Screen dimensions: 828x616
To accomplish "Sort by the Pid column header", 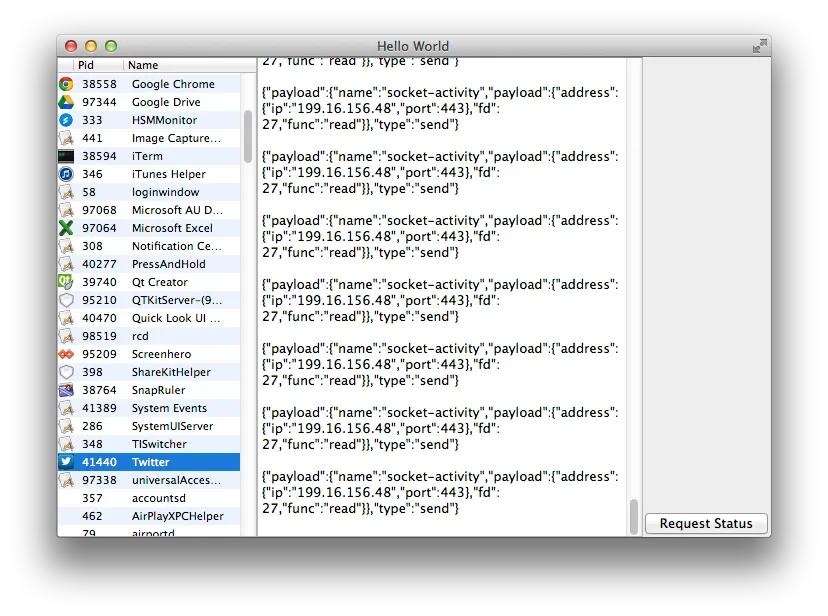I will tap(86, 65).
